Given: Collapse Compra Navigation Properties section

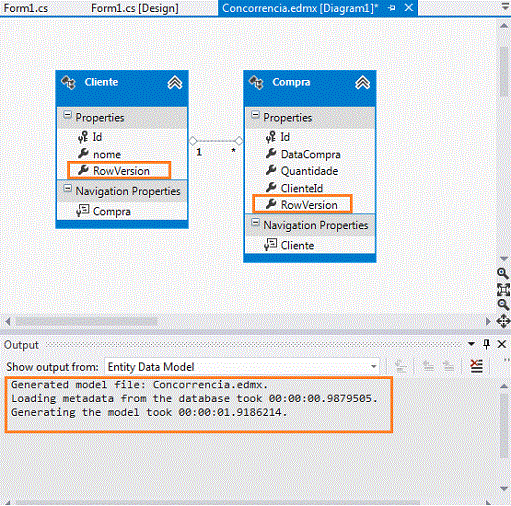Looking at the screenshot, I should 255,223.
